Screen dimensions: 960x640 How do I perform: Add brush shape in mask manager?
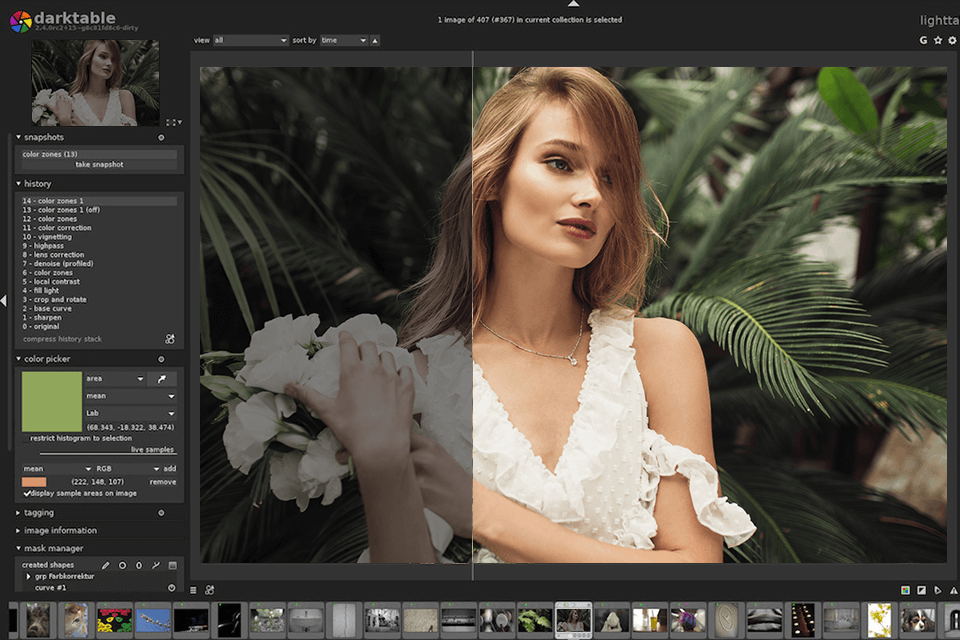coord(105,565)
